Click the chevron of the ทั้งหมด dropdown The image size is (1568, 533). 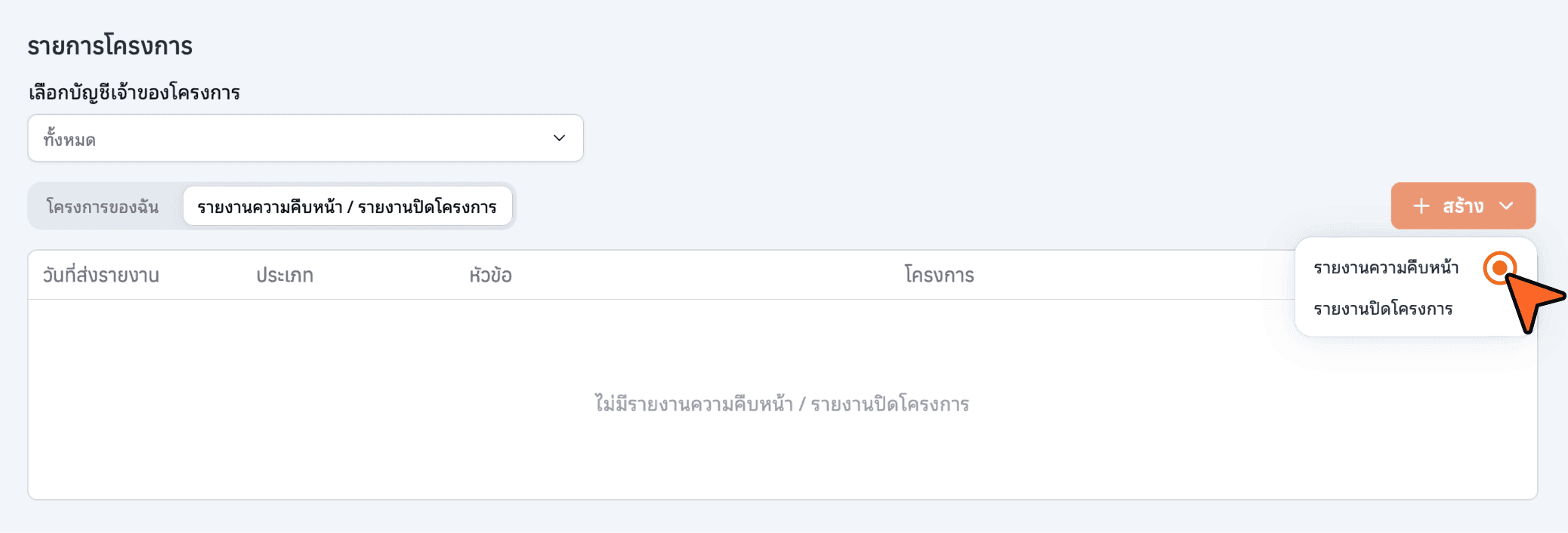point(559,138)
